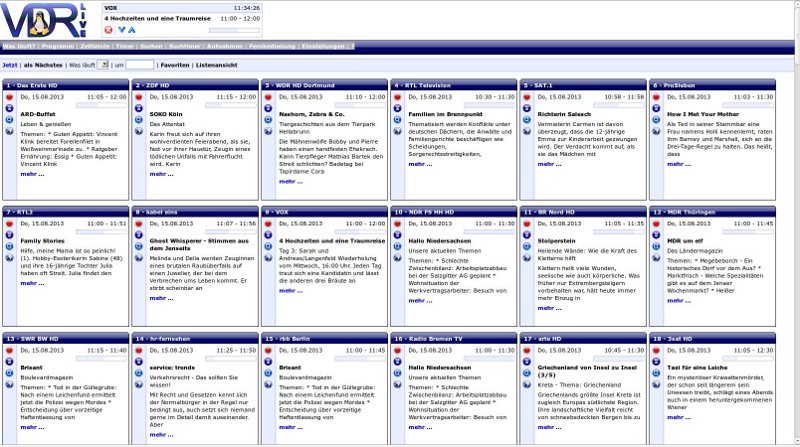The width and height of the screenshot is (800, 447).
Task: Open the Zeitleiste menu item
Action: (x=95, y=46)
